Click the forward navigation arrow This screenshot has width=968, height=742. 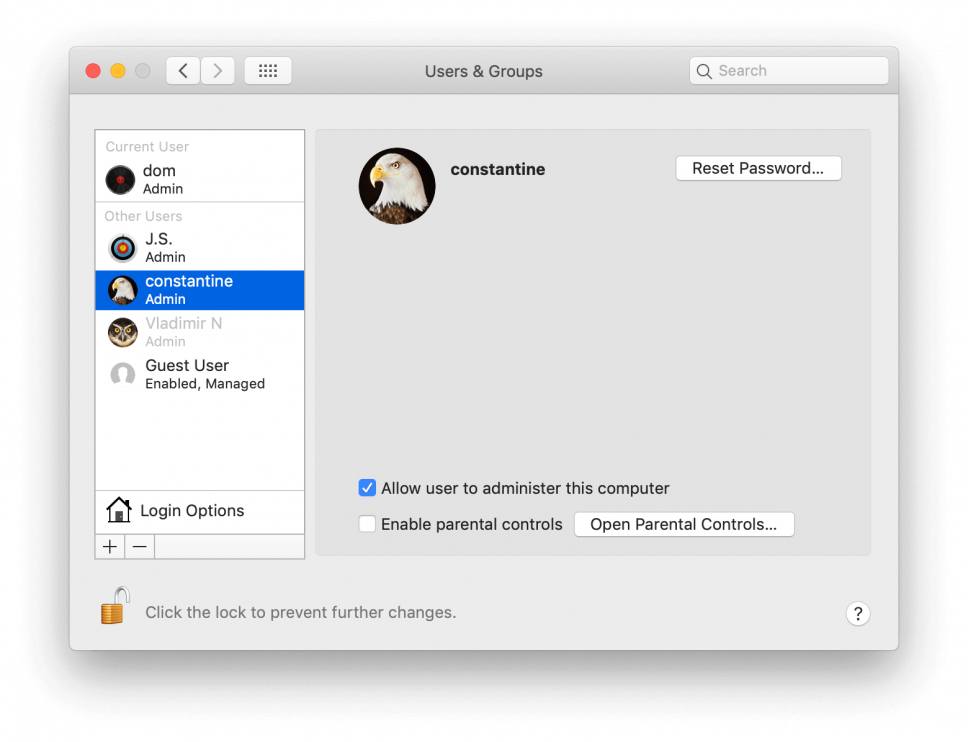point(218,70)
